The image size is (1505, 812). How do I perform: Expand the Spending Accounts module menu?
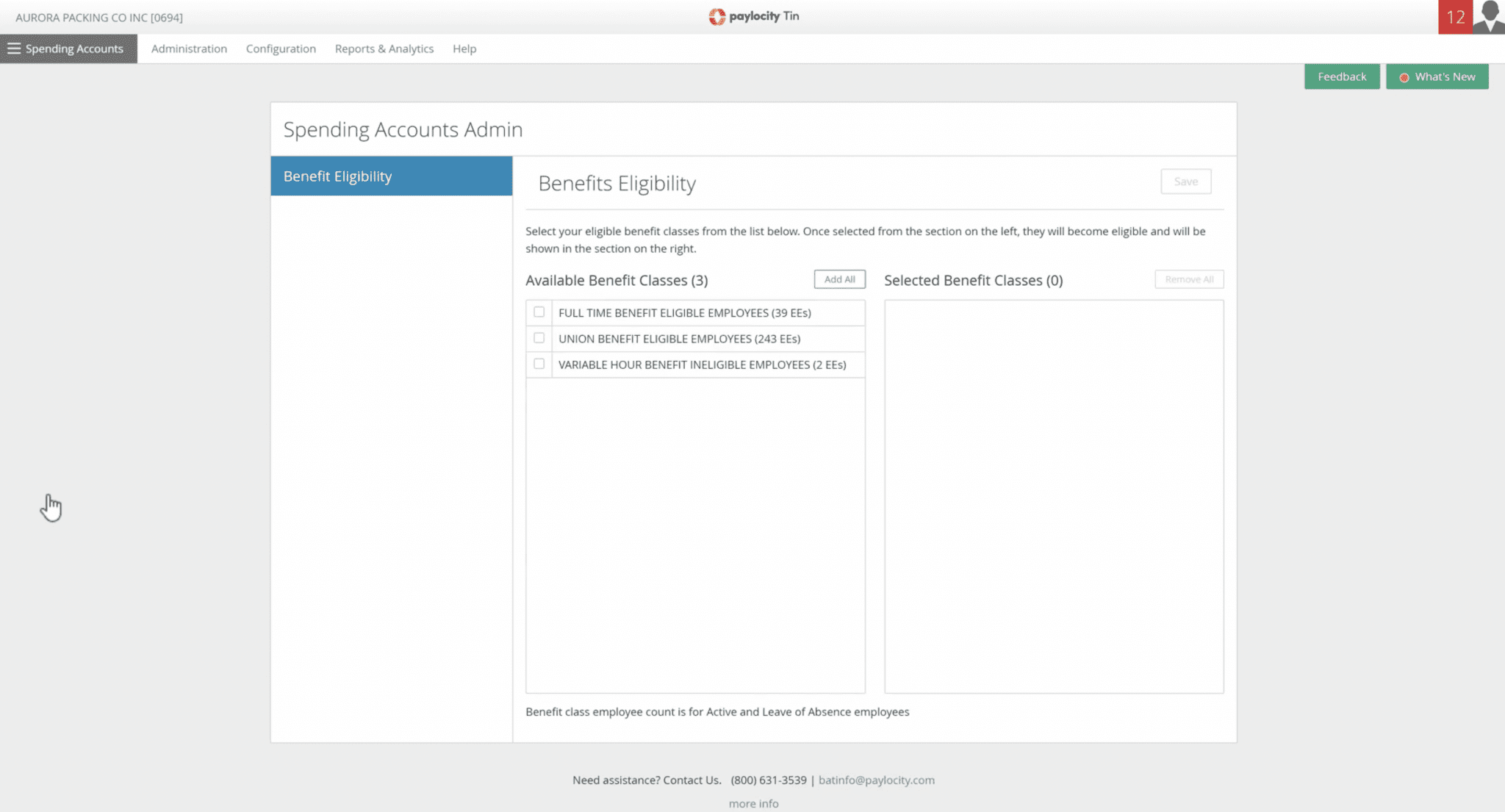tap(74, 48)
